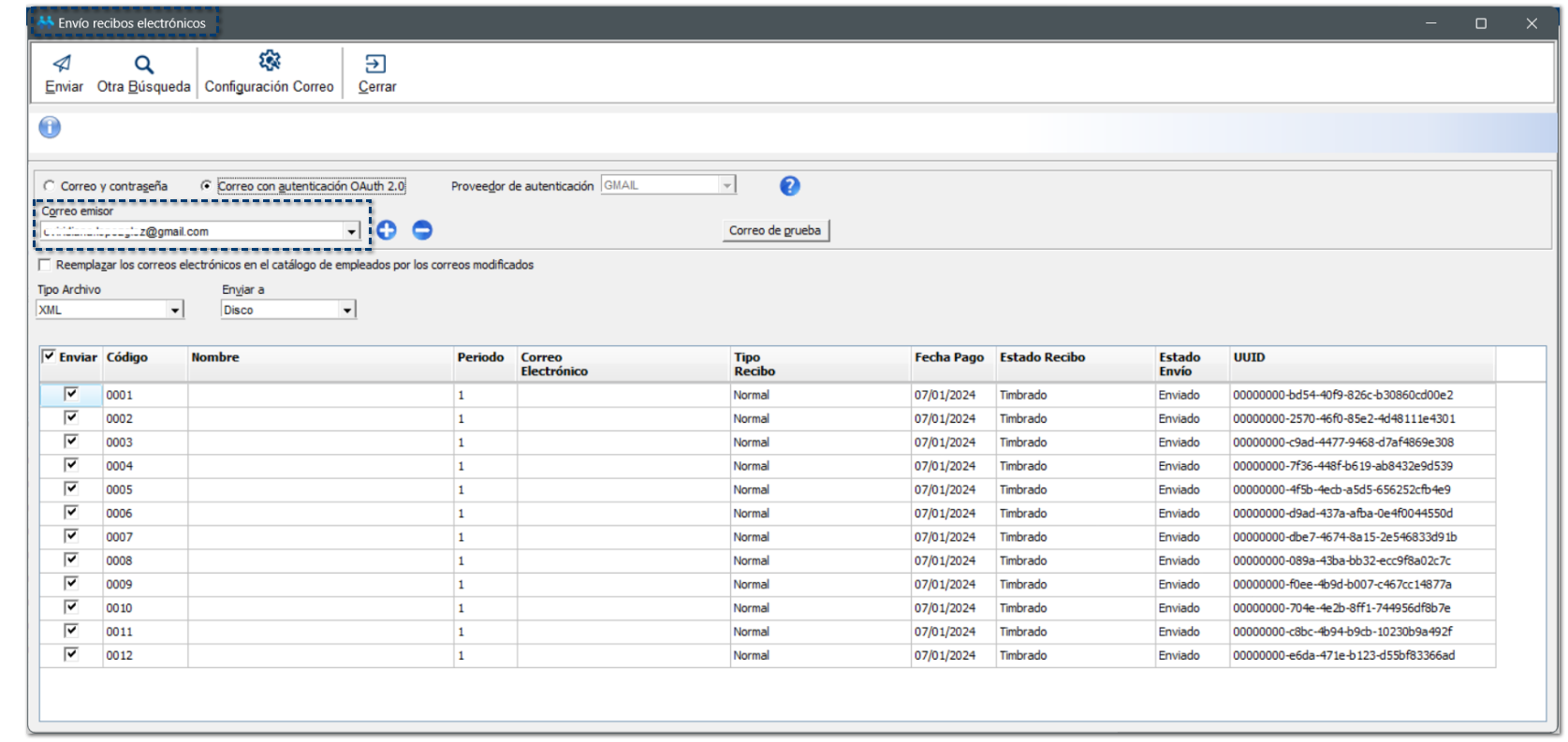
Task: Expand the Correo emisor dropdown
Action: pos(352,231)
